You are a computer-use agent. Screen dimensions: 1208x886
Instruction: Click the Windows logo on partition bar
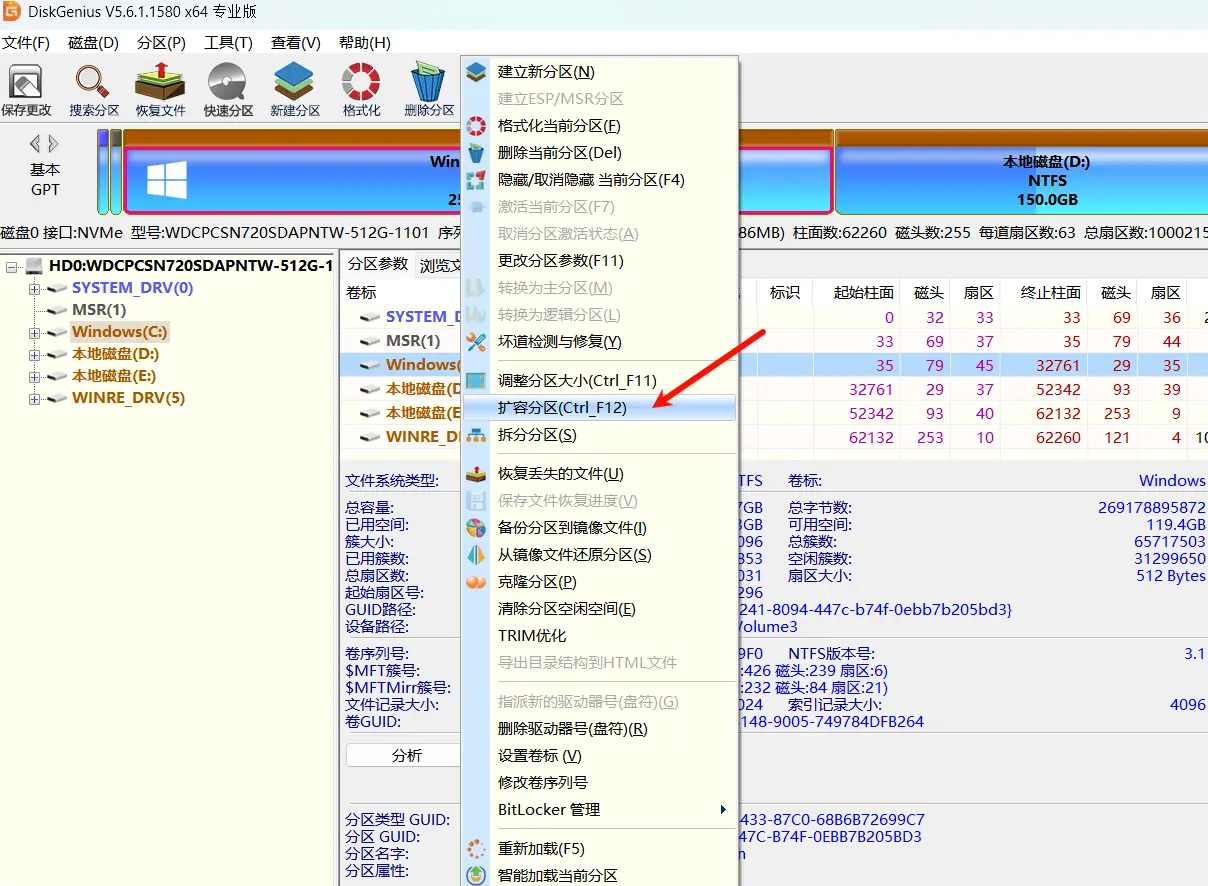pos(167,180)
